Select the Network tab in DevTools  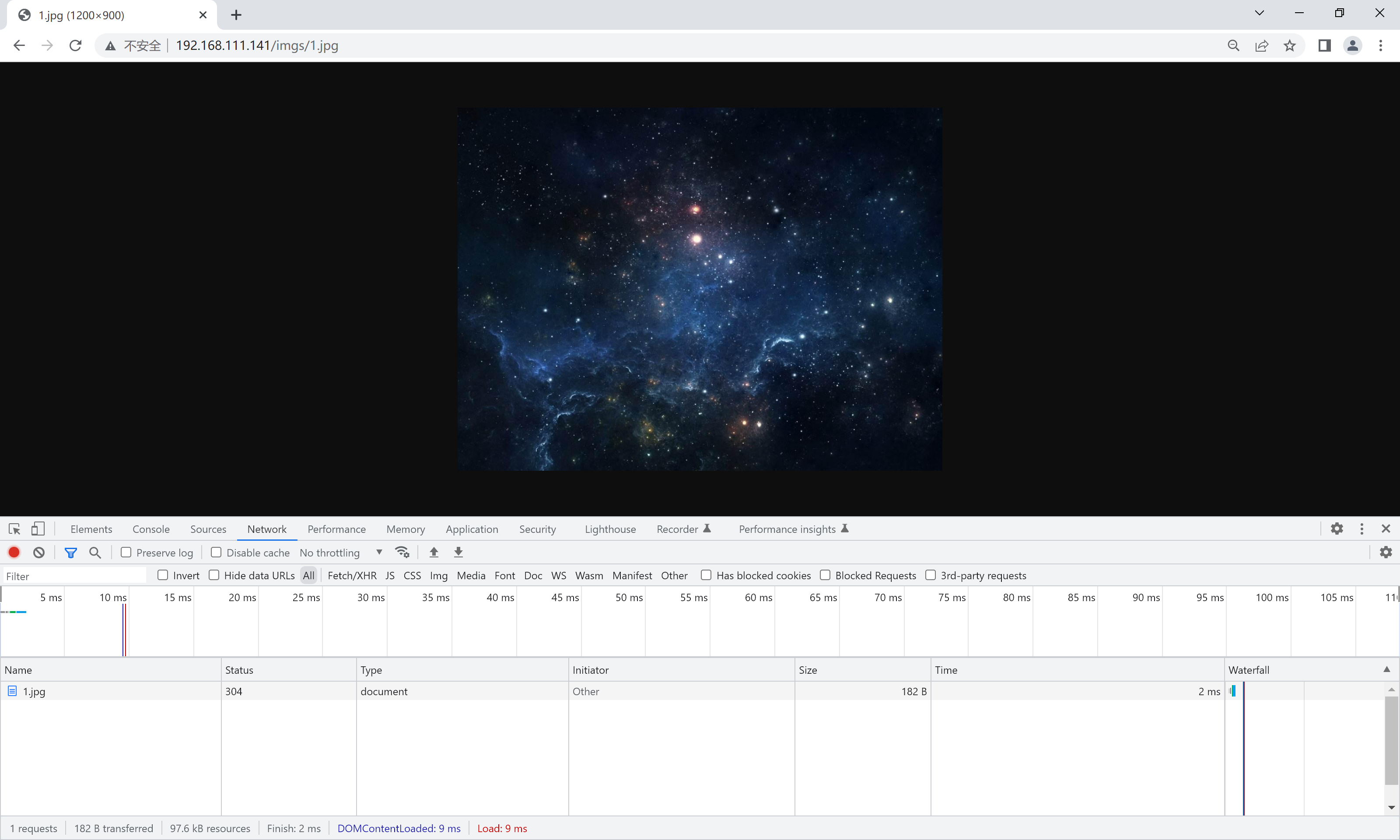[x=266, y=529]
